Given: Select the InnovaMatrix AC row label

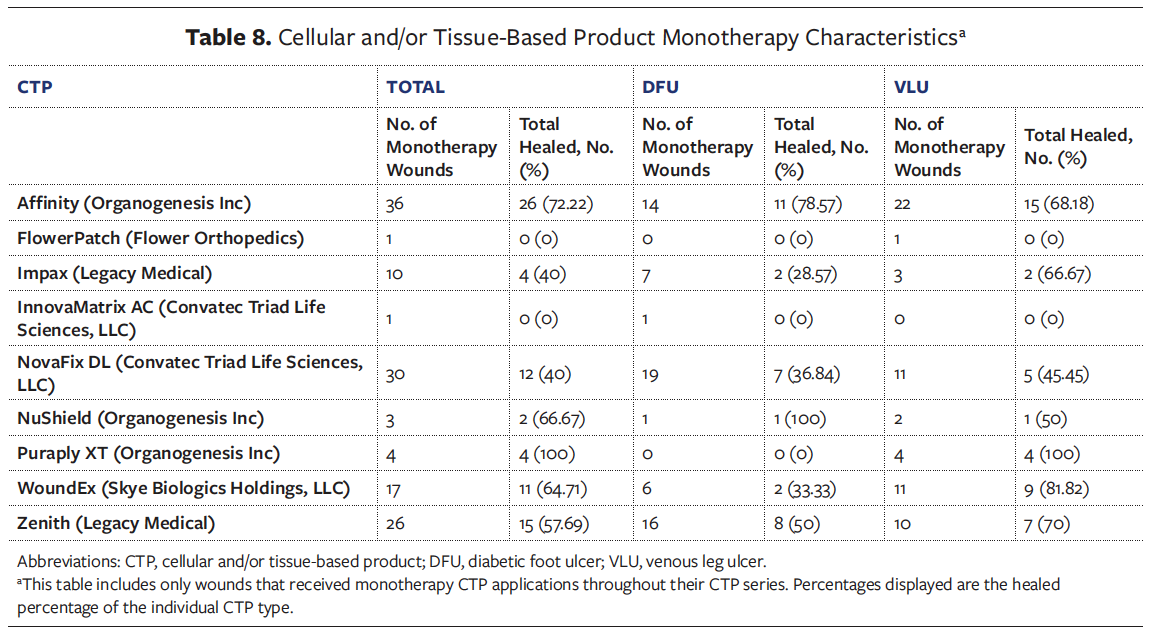Looking at the screenshot, I should pos(171,318).
